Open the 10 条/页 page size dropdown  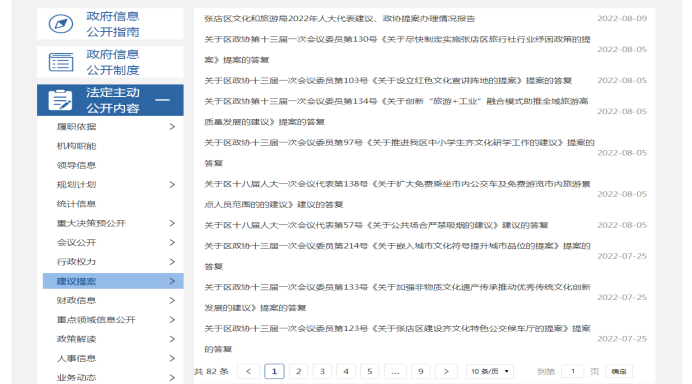pos(490,371)
